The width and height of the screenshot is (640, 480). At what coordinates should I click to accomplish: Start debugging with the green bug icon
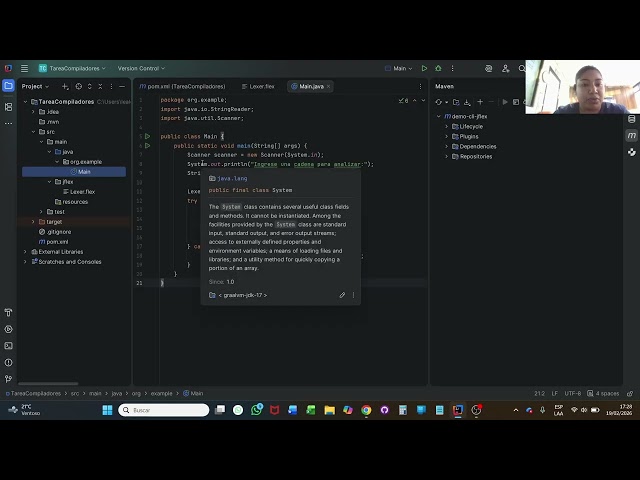pos(438,68)
